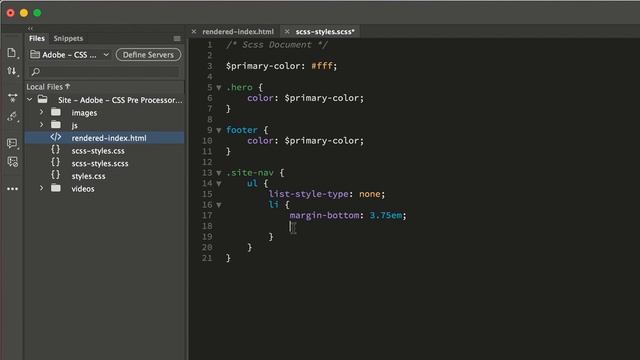Viewport: 640px width, 360px height.
Task: Click the 3.75em value on line 17
Action: (x=386, y=215)
